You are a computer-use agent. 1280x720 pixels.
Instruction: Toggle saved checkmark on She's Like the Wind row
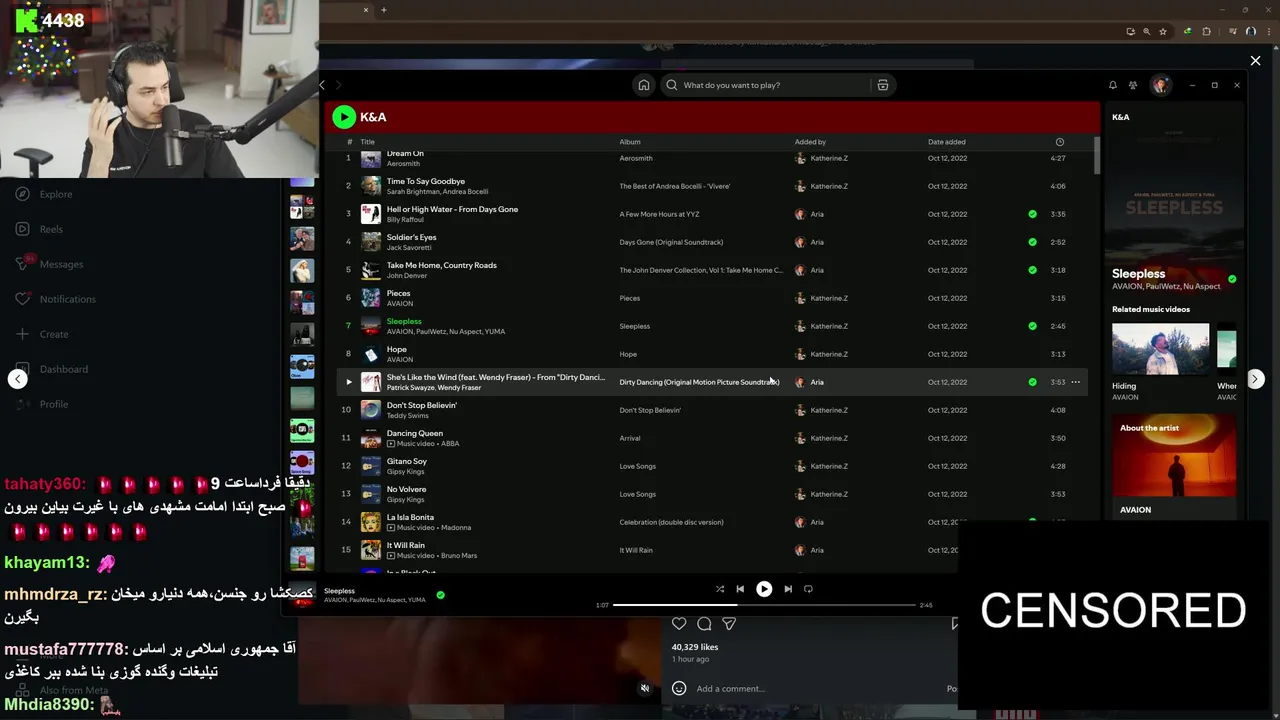(1033, 382)
